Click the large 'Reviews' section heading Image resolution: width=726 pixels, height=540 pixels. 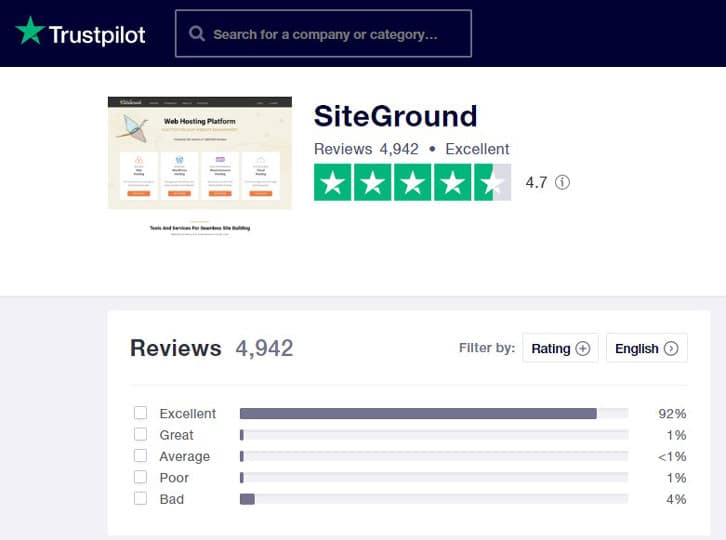pos(176,348)
